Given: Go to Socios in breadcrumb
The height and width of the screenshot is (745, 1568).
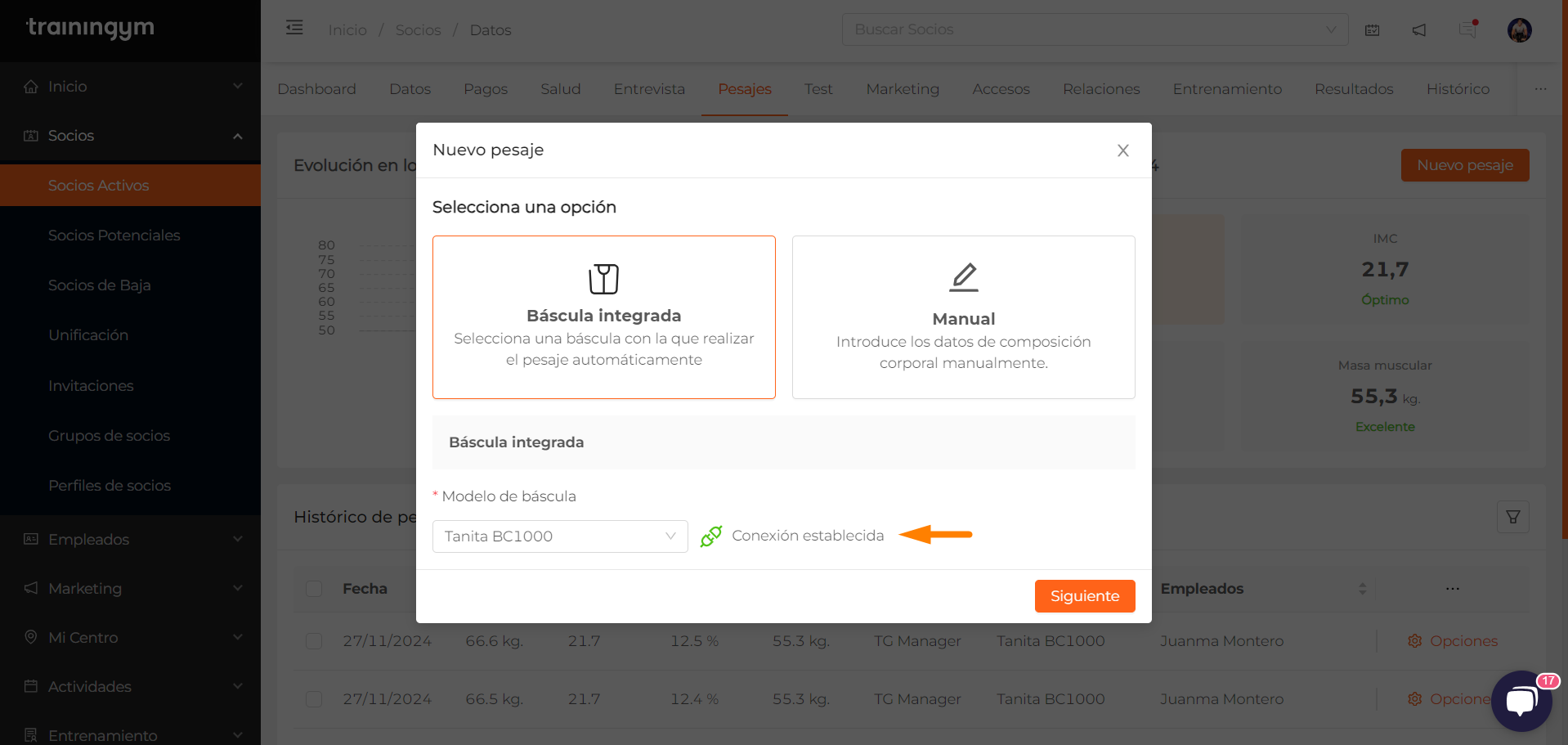Looking at the screenshot, I should (x=418, y=30).
